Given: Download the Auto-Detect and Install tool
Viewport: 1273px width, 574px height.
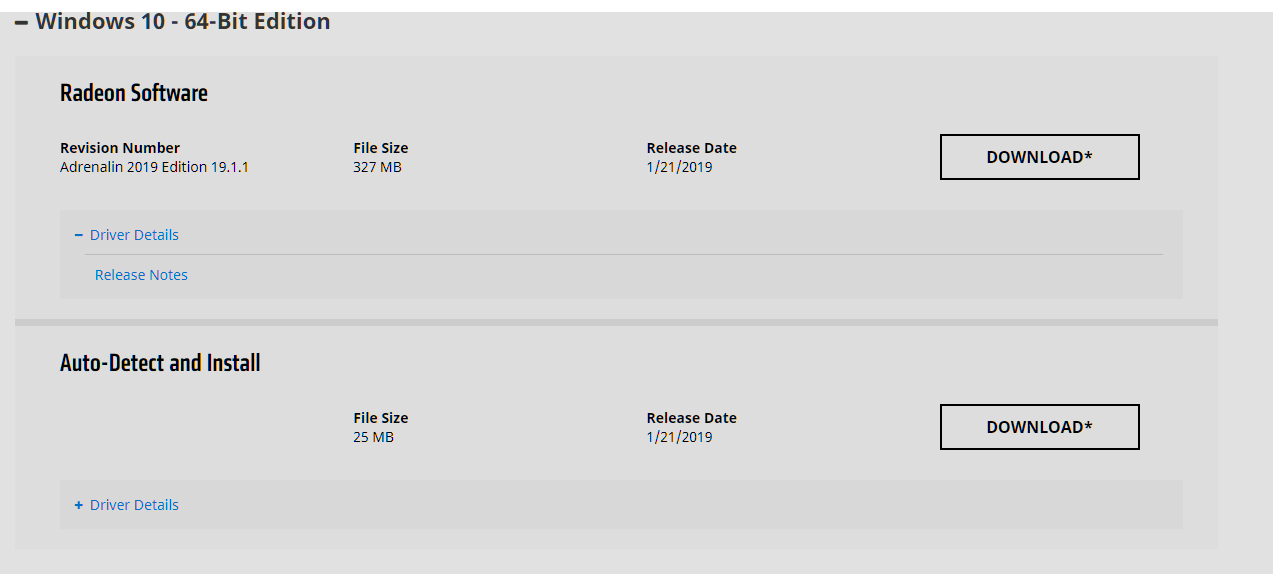Looking at the screenshot, I should point(1039,427).
